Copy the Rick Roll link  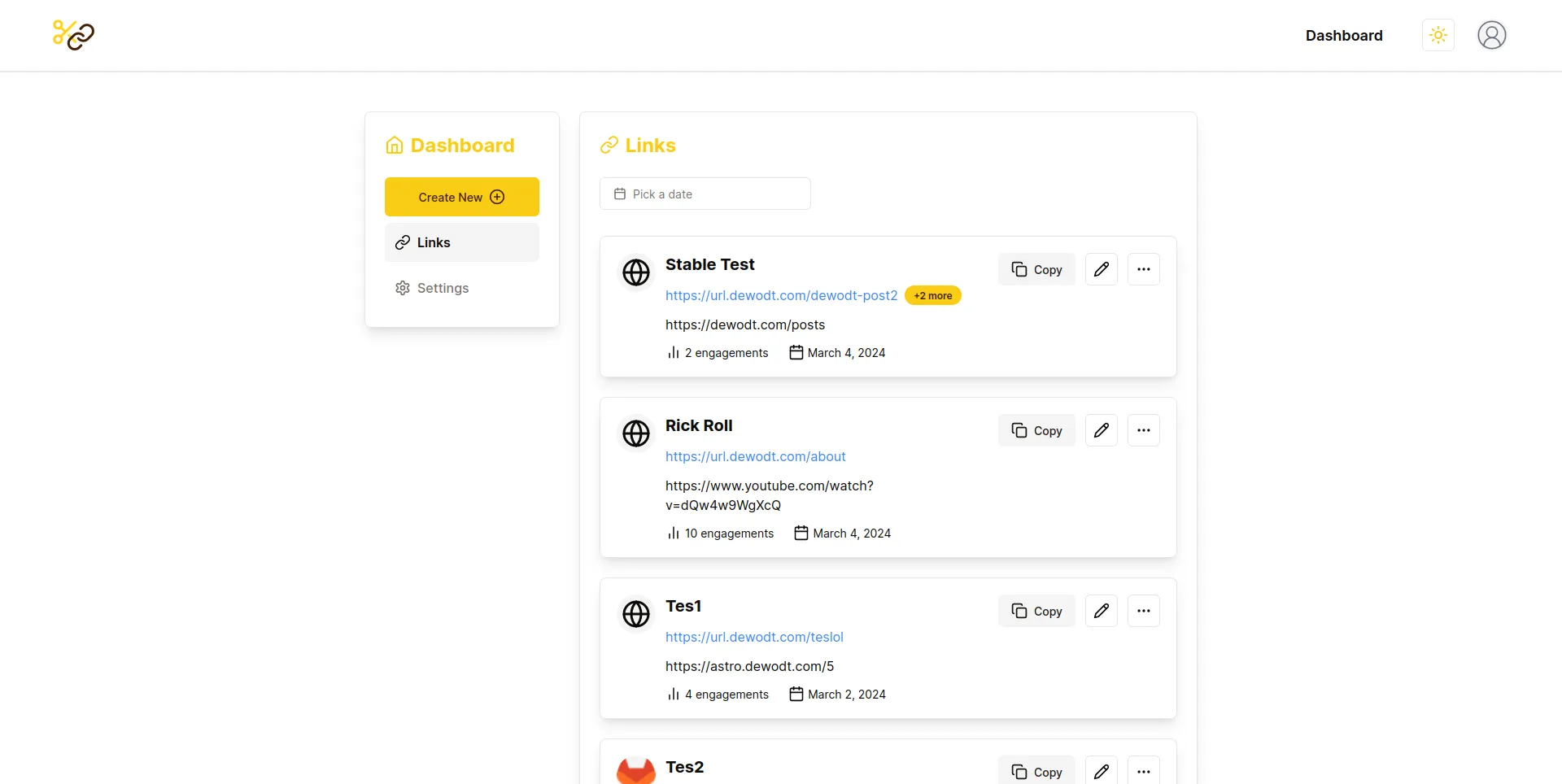1036,429
